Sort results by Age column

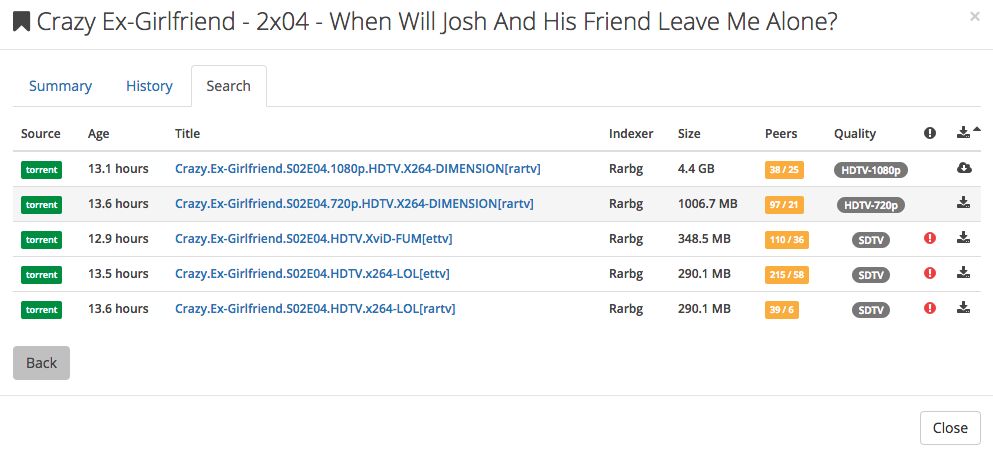coord(98,133)
